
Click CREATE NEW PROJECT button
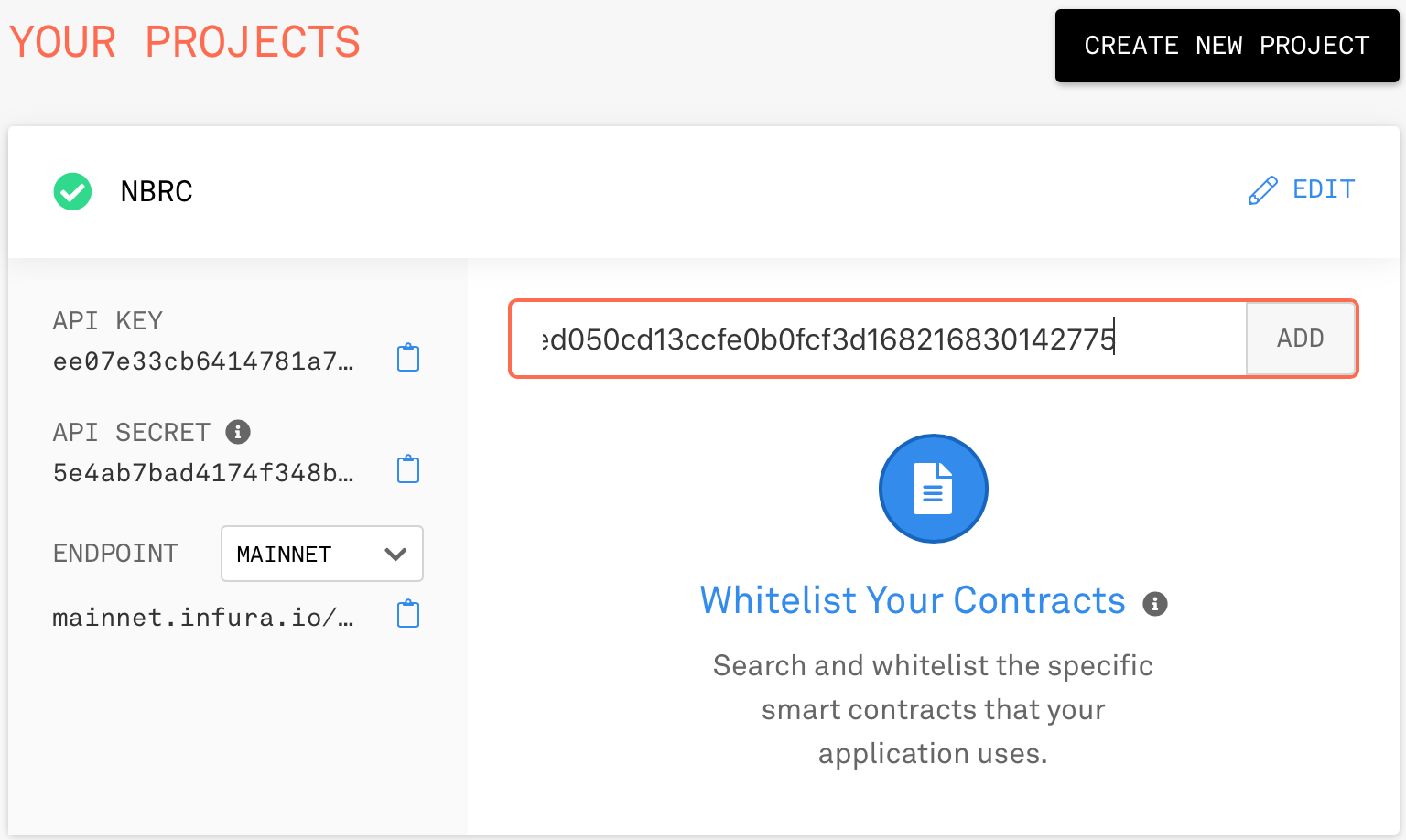(1227, 46)
